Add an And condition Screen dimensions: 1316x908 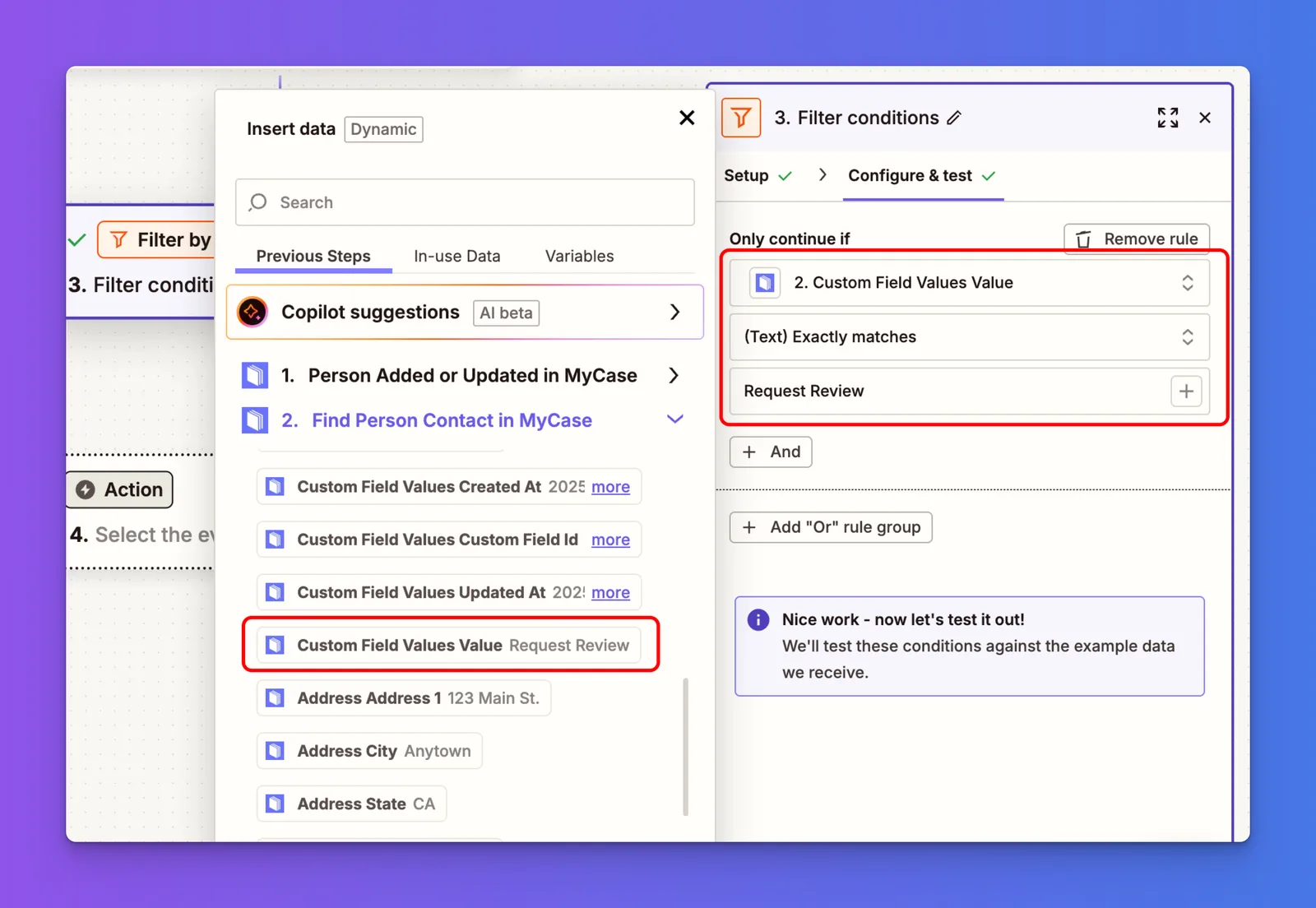(x=771, y=452)
